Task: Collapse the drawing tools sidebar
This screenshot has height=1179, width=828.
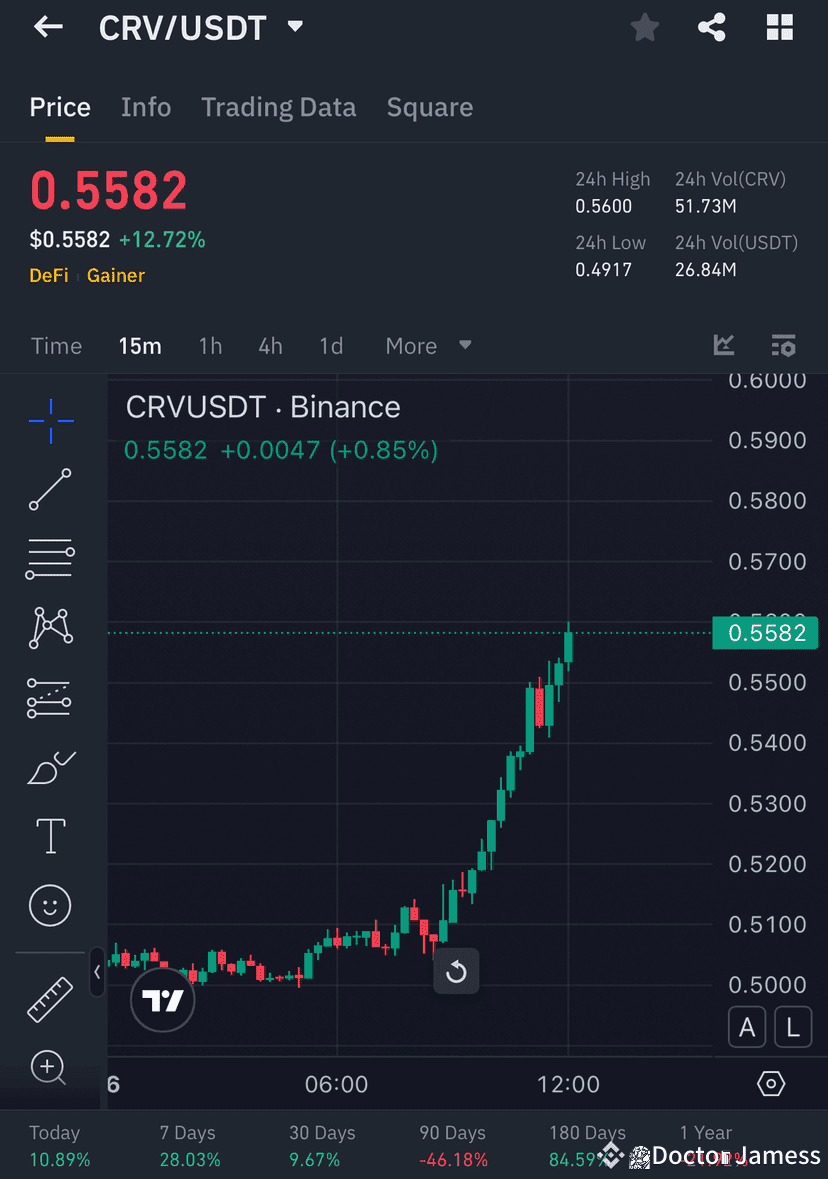Action: point(97,971)
